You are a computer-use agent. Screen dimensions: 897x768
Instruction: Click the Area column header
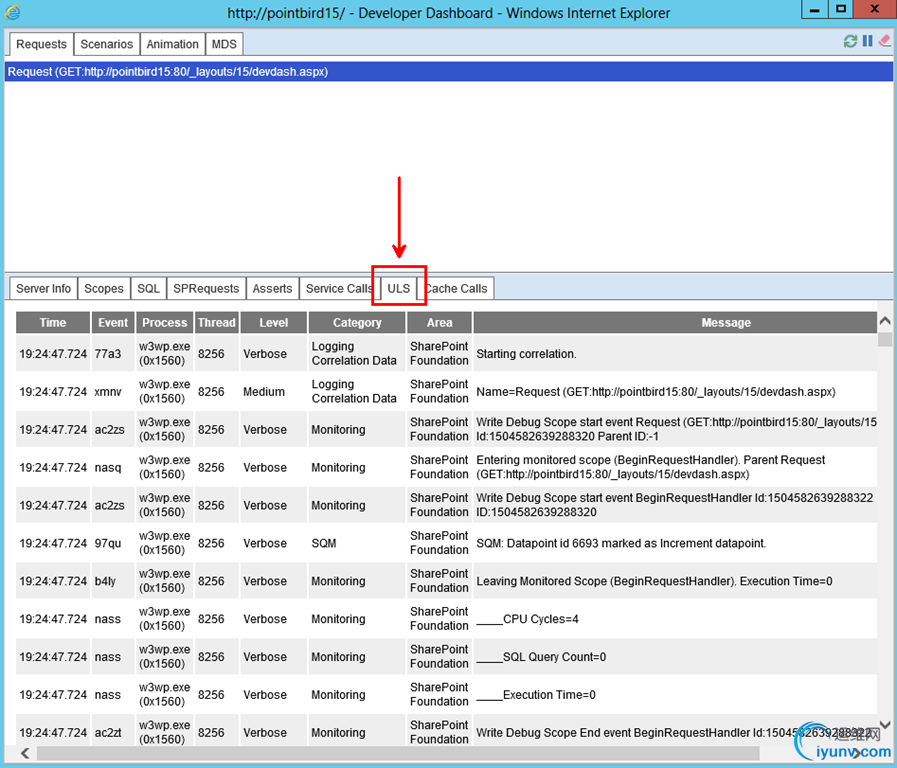[439, 323]
